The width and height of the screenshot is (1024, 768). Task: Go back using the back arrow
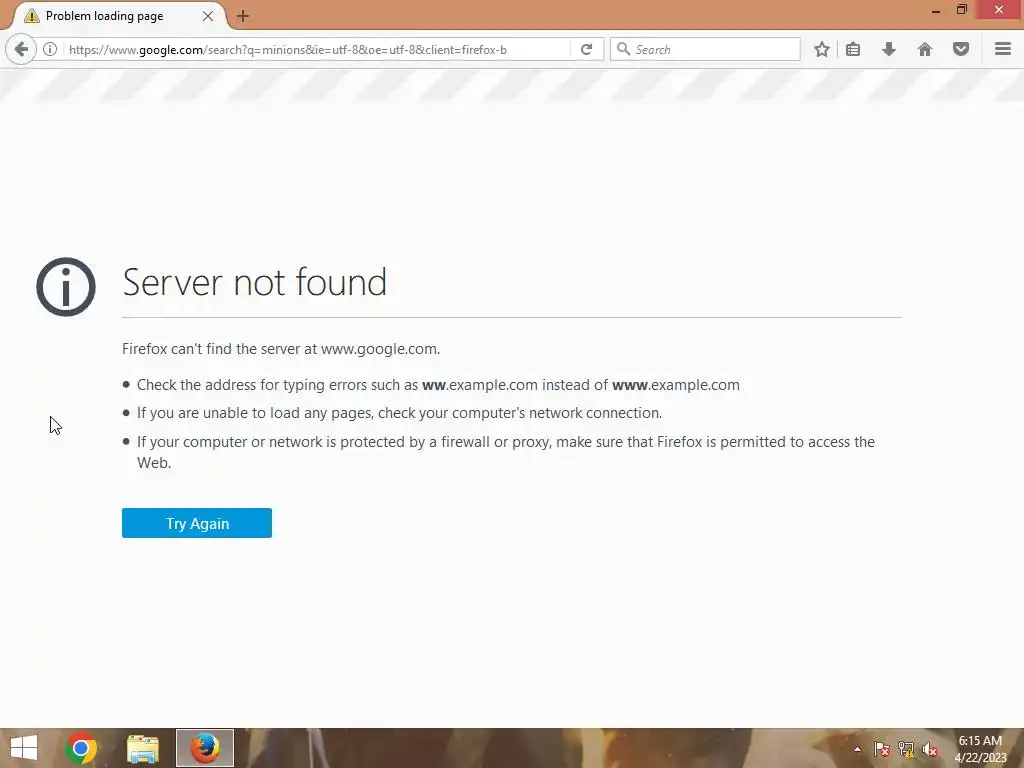point(21,50)
